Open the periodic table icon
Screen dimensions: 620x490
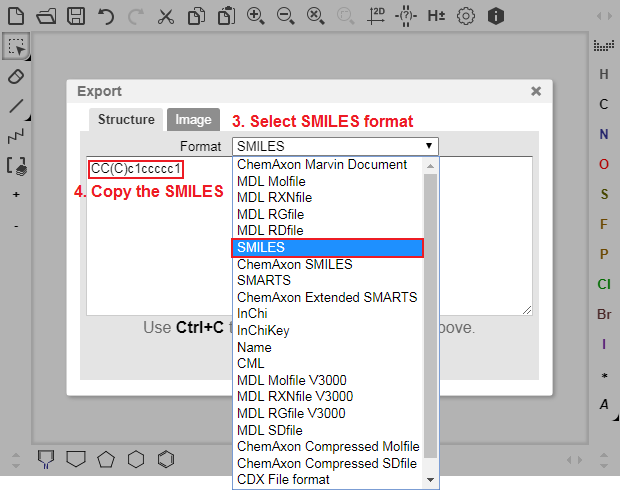pyautogui.click(x=603, y=45)
